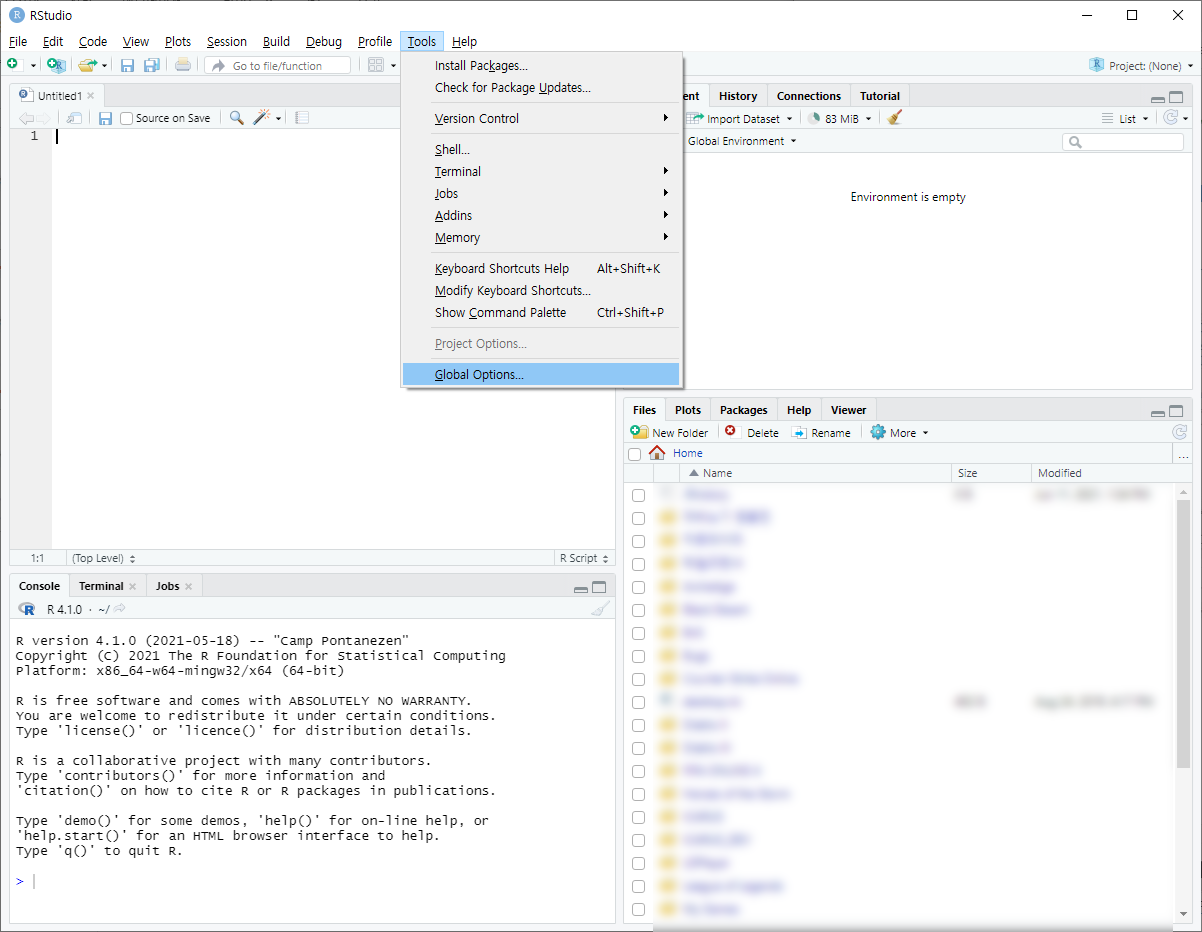The height and width of the screenshot is (932, 1202).
Task: Select Global Options... menu entry
Action: (x=541, y=375)
